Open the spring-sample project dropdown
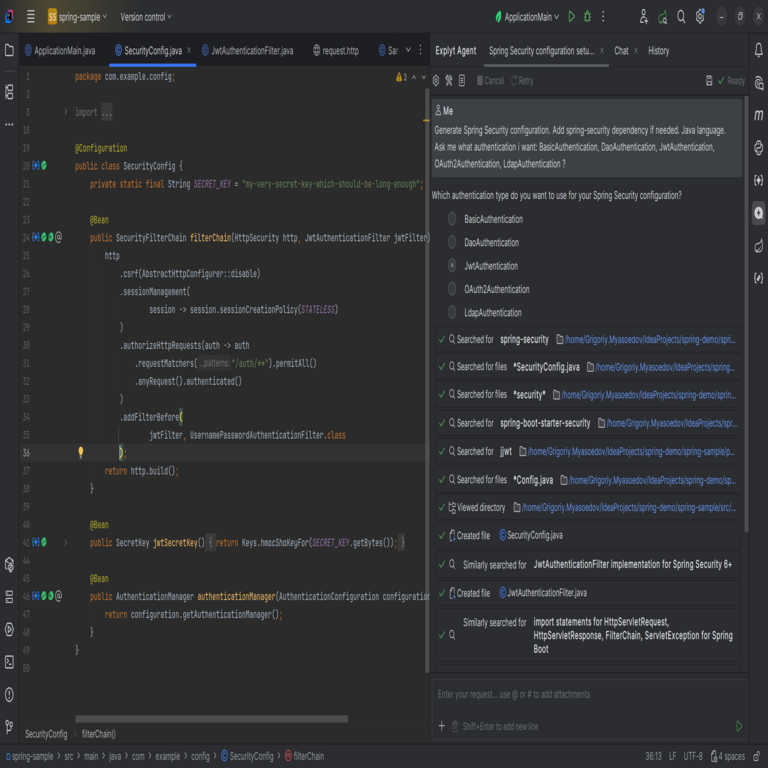768x768 pixels. pos(77,17)
